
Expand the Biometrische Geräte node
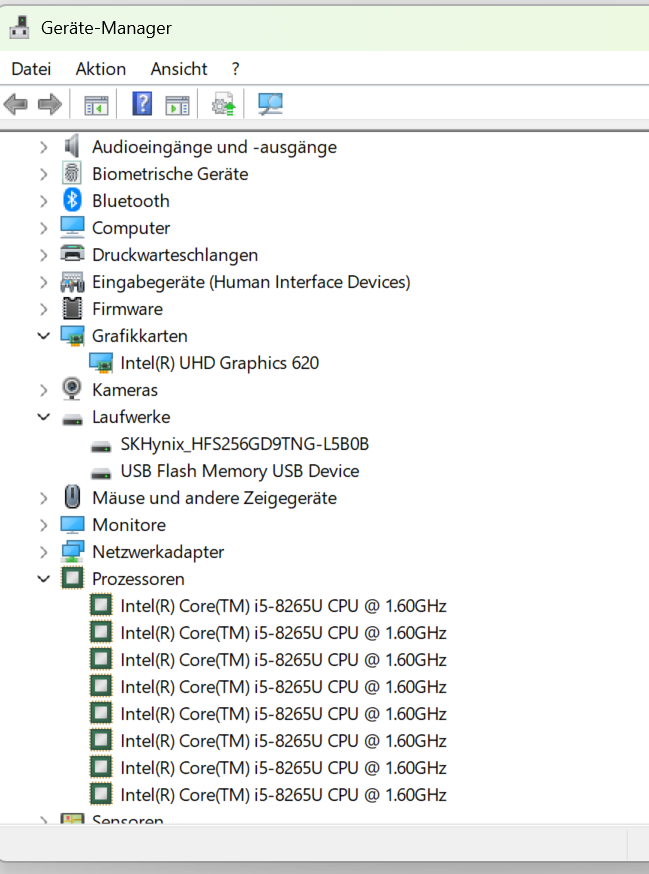point(43,174)
